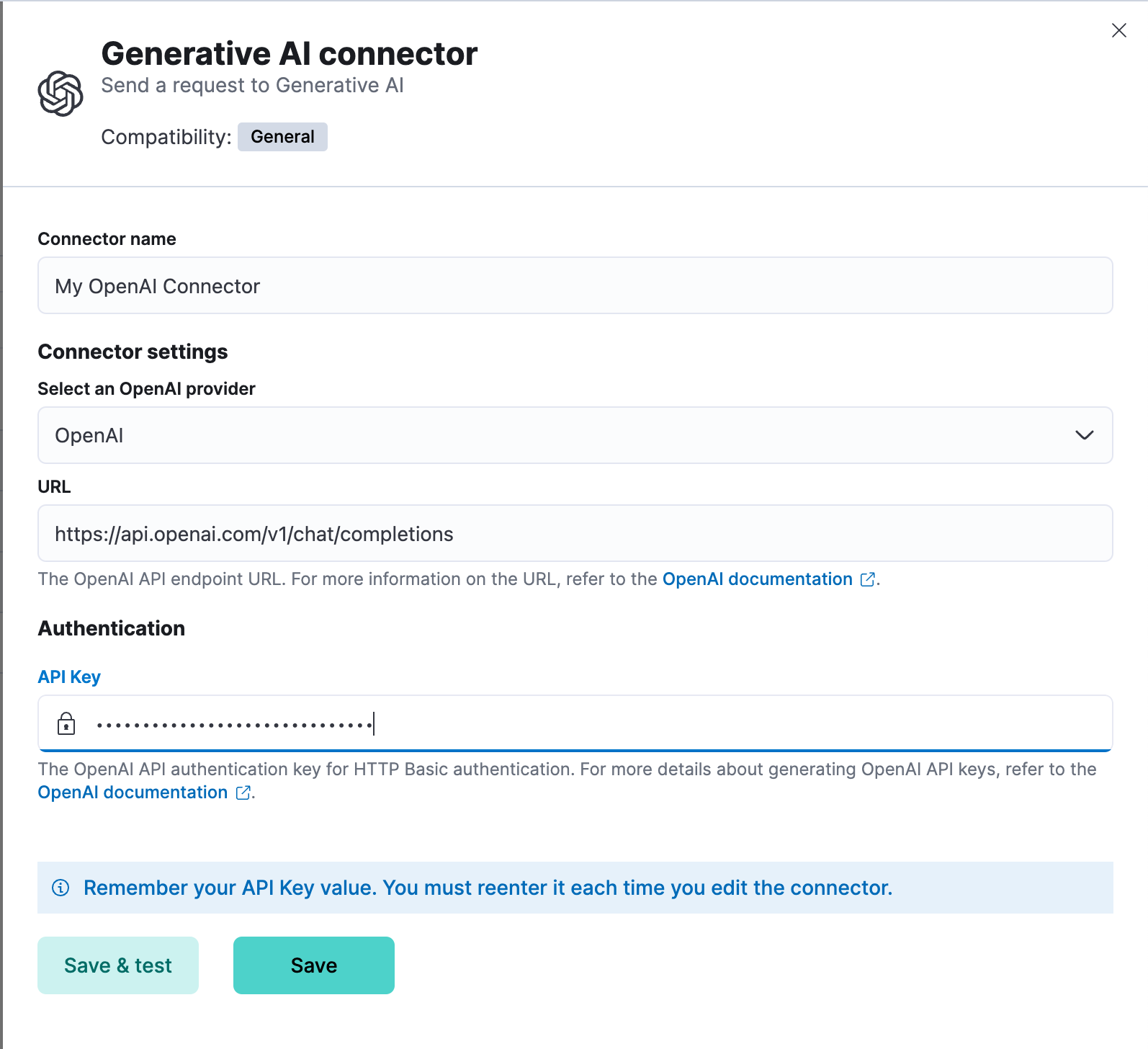Click the external link icon below the API key
The height and width of the screenshot is (1049, 1148).
pyautogui.click(x=243, y=793)
